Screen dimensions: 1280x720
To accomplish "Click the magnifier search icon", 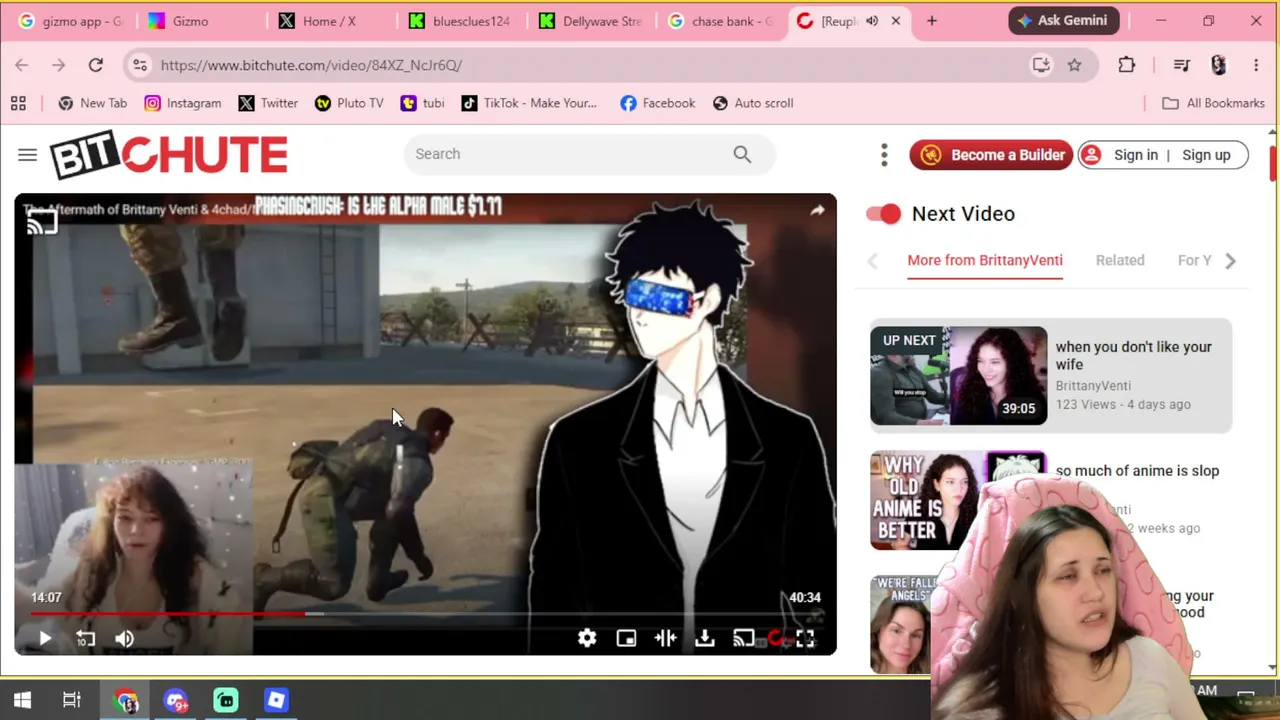I will (x=742, y=154).
